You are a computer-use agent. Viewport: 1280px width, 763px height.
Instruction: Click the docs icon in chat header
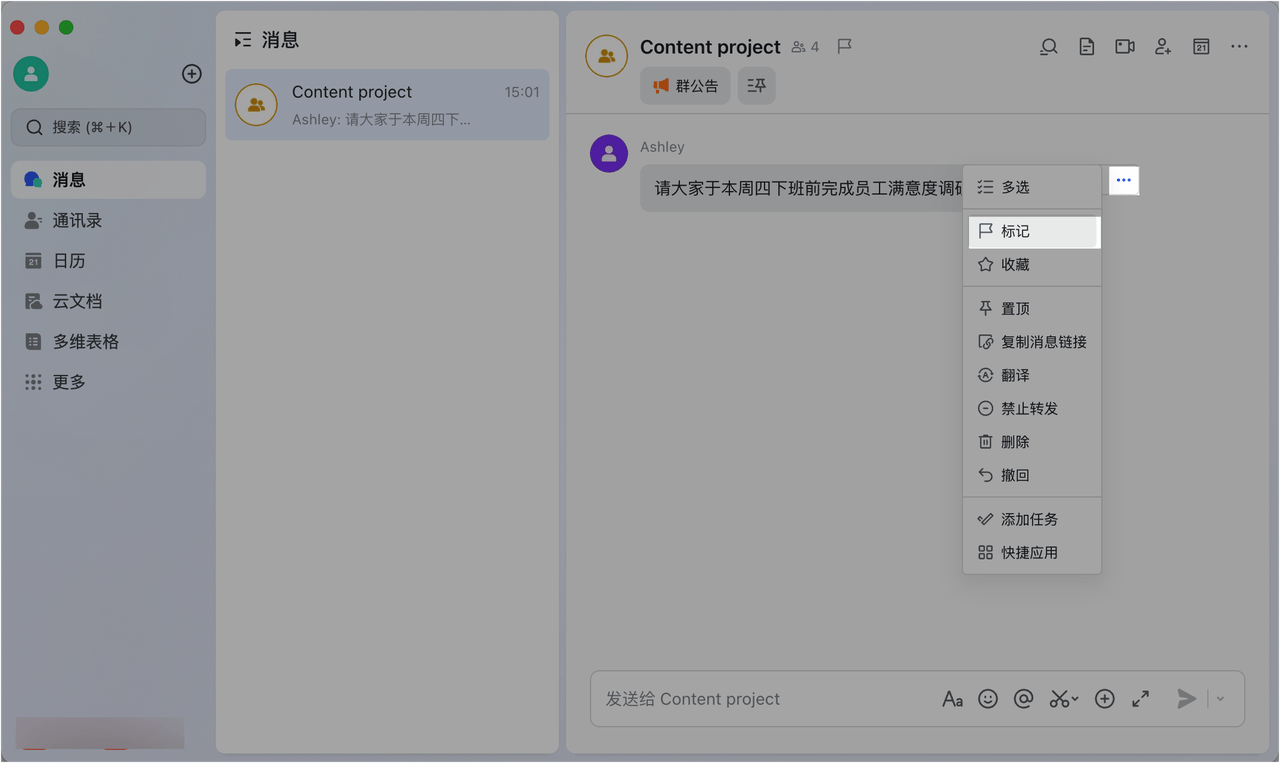[1086, 46]
